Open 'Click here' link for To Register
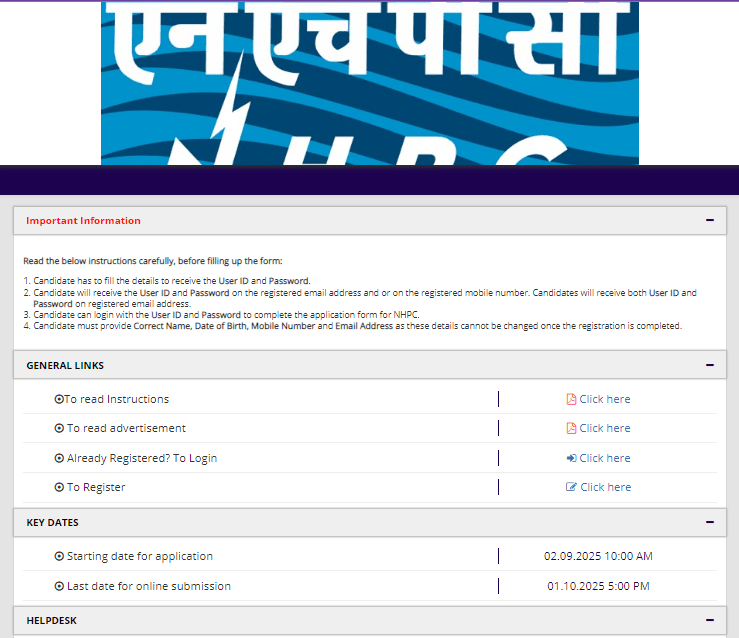This screenshot has height=638, width=739. (x=606, y=487)
